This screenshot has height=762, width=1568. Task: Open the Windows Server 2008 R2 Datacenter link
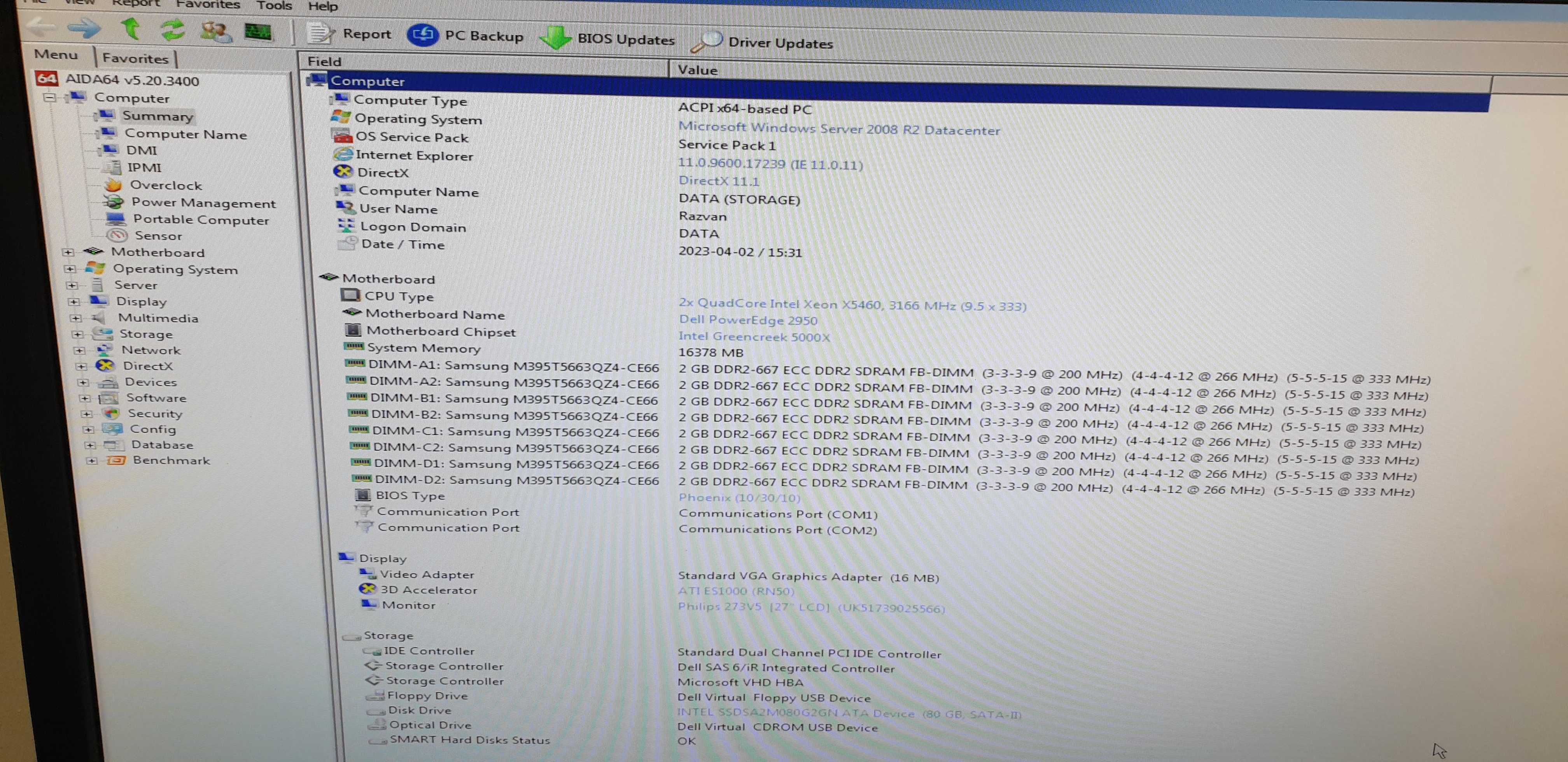(x=839, y=128)
